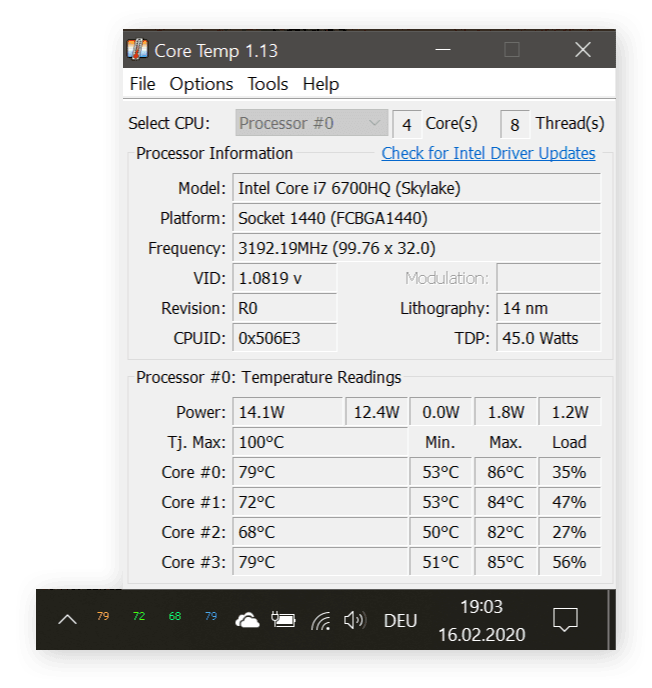Open the Help menu
This screenshot has height=688, width=652.
click(x=321, y=84)
